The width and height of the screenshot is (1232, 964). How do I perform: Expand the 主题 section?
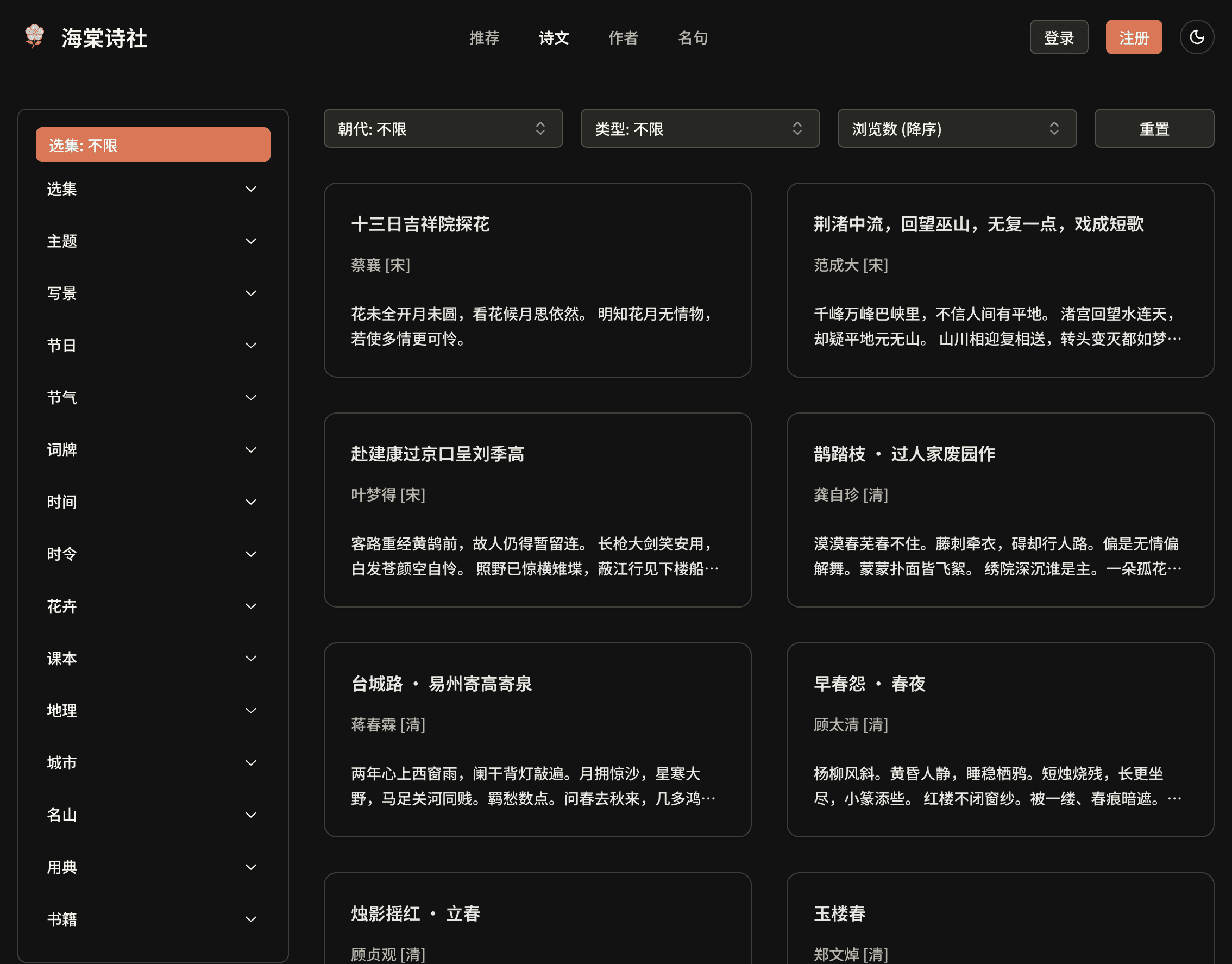(152, 241)
